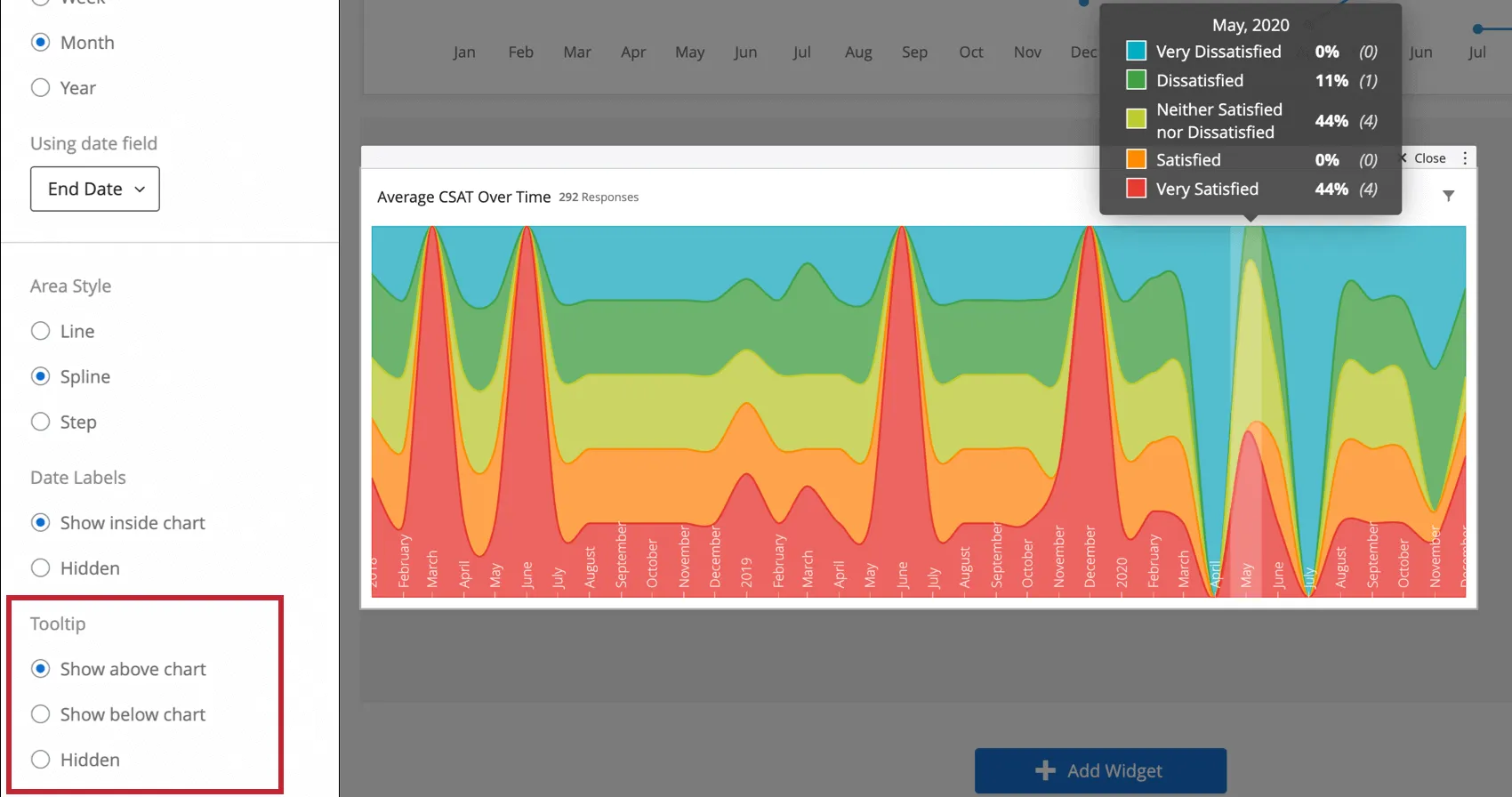Set tooltip to show below chart
1512x797 pixels.
(x=40, y=714)
